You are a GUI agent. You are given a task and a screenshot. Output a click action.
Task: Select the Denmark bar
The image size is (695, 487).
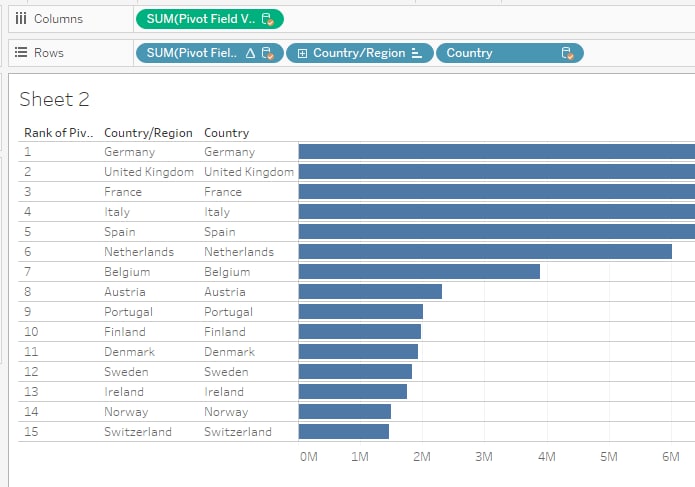coord(358,351)
